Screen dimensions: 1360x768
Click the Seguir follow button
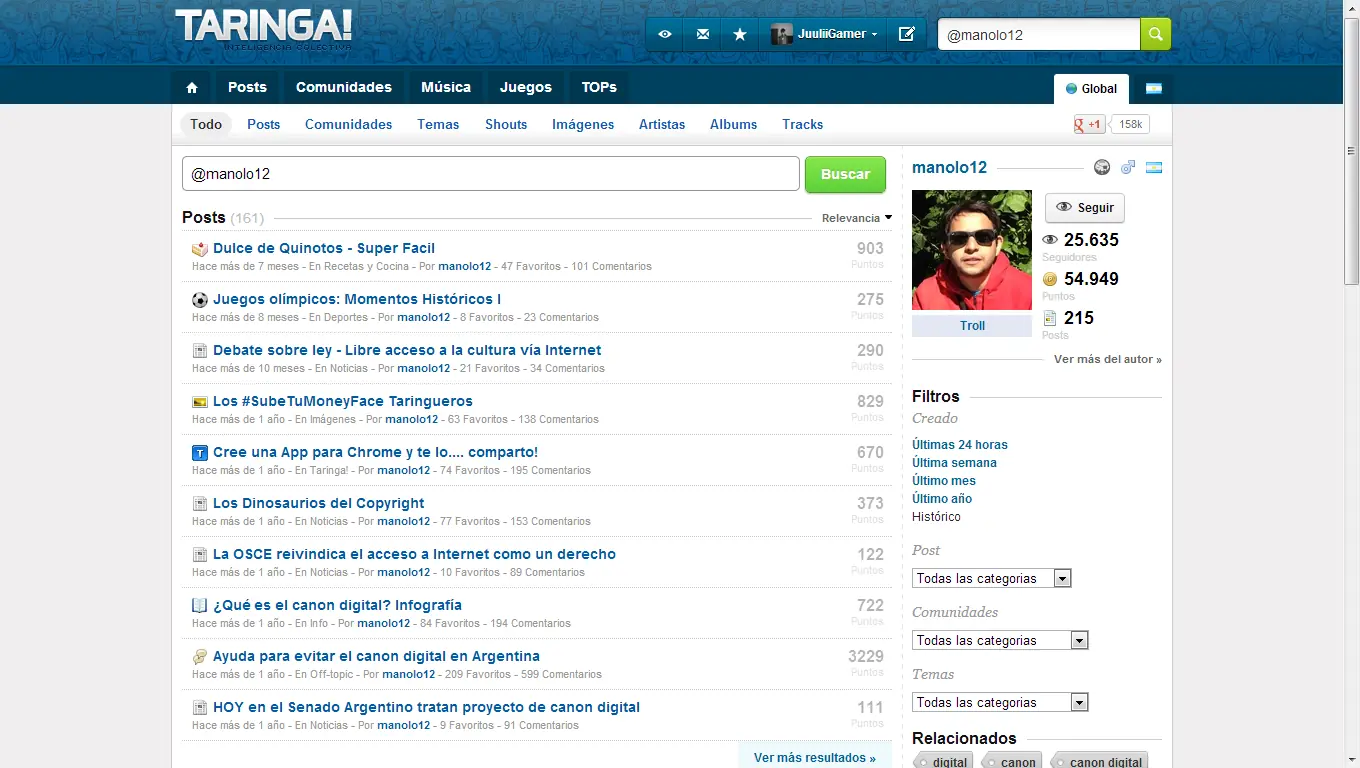[x=1085, y=208]
